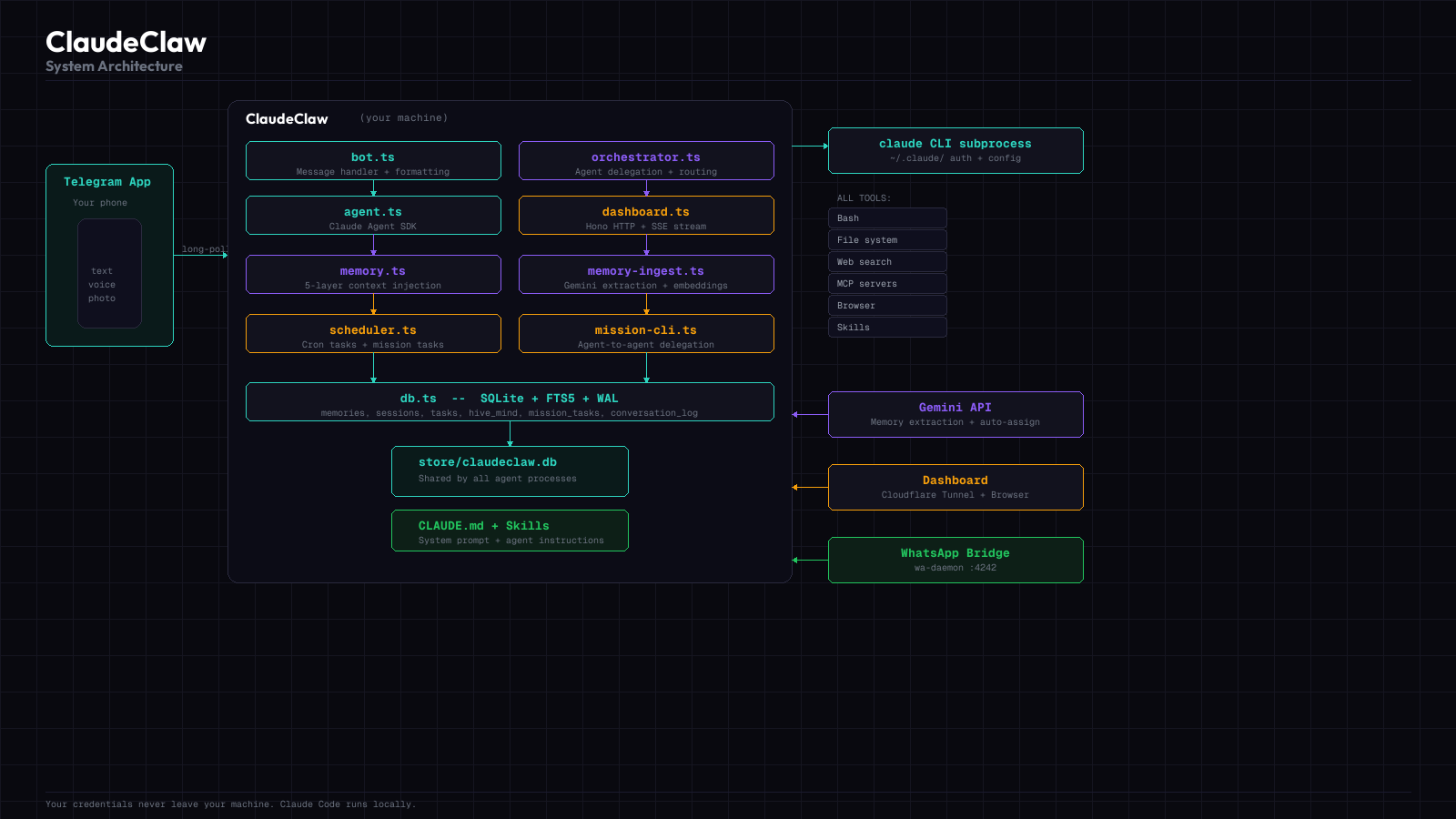Screen dimensions: 1456x819
Task: Select the Browser tool row
Action: click(x=887, y=306)
